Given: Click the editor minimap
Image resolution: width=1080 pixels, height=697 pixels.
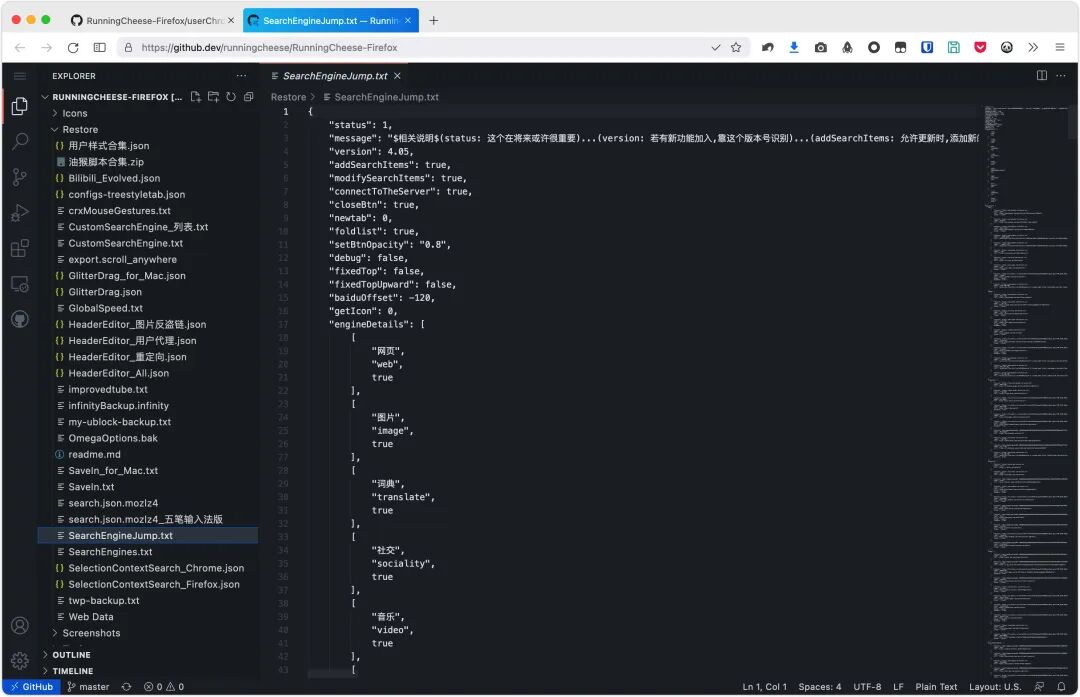Looking at the screenshot, I should (1027, 391).
